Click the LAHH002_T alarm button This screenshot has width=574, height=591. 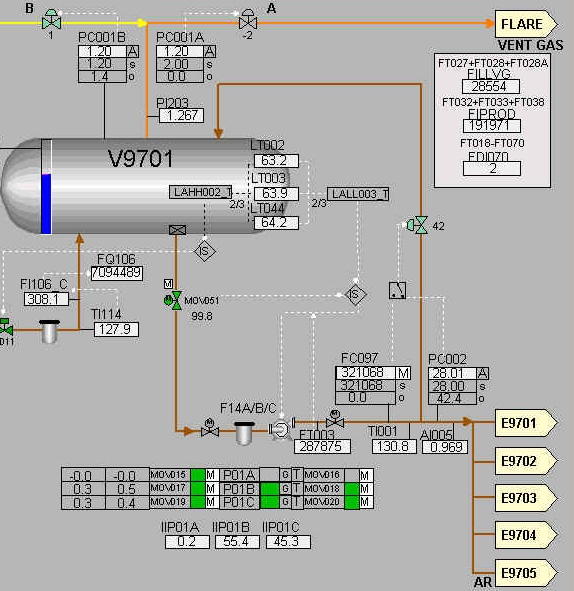(x=201, y=192)
